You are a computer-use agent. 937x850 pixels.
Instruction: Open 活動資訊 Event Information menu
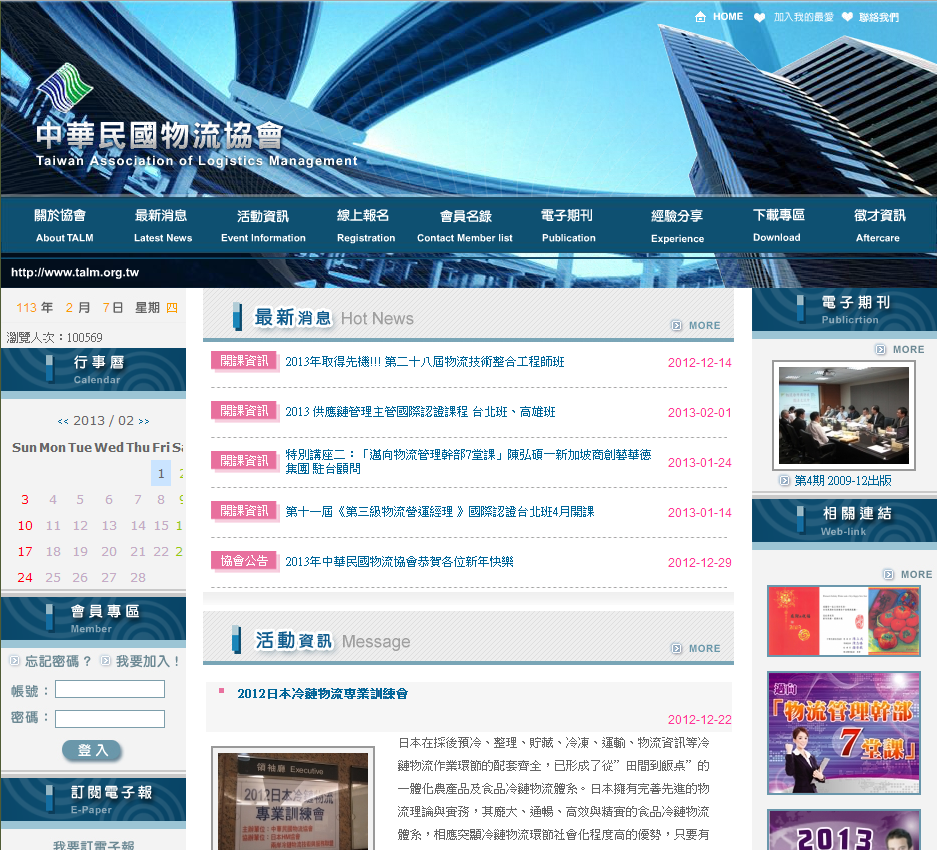pos(263,225)
